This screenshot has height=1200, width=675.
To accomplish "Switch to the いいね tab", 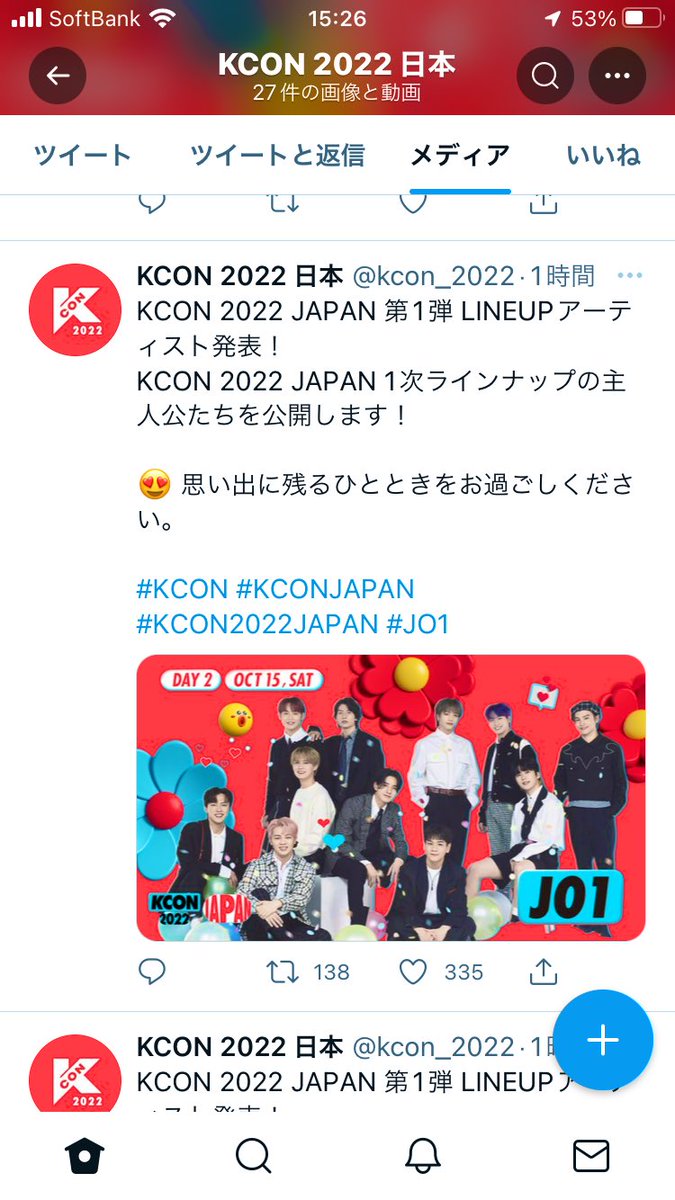I will coord(603,155).
